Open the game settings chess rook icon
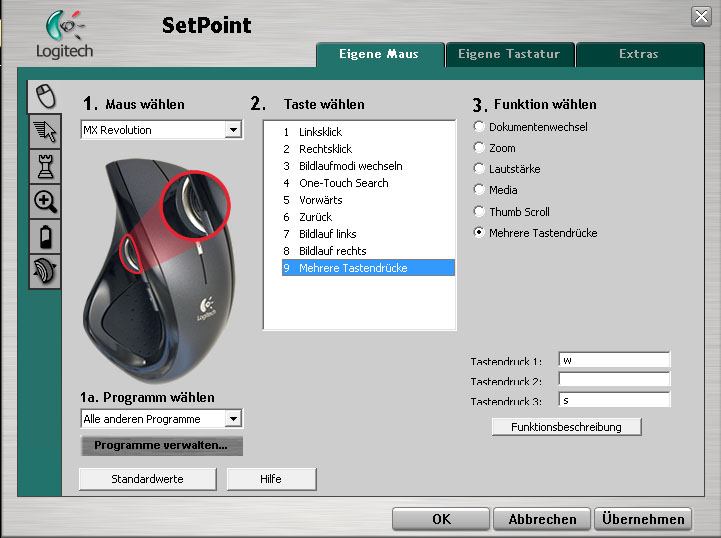721x538 pixels. 45,166
